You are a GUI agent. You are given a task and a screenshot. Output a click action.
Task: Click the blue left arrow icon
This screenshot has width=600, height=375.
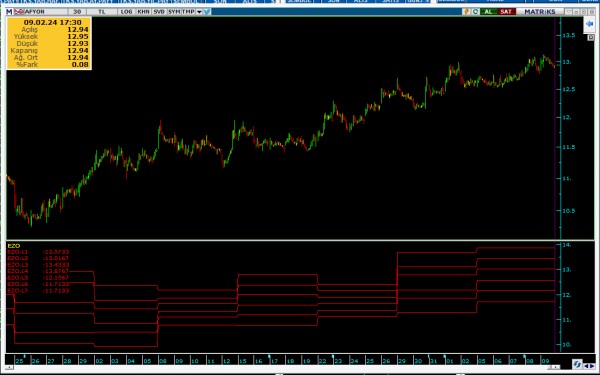[589, 24]
